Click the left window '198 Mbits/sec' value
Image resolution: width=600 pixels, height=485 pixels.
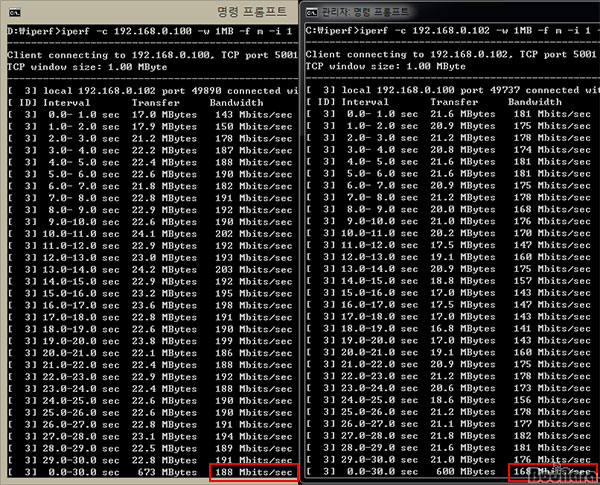coord(254,305)
